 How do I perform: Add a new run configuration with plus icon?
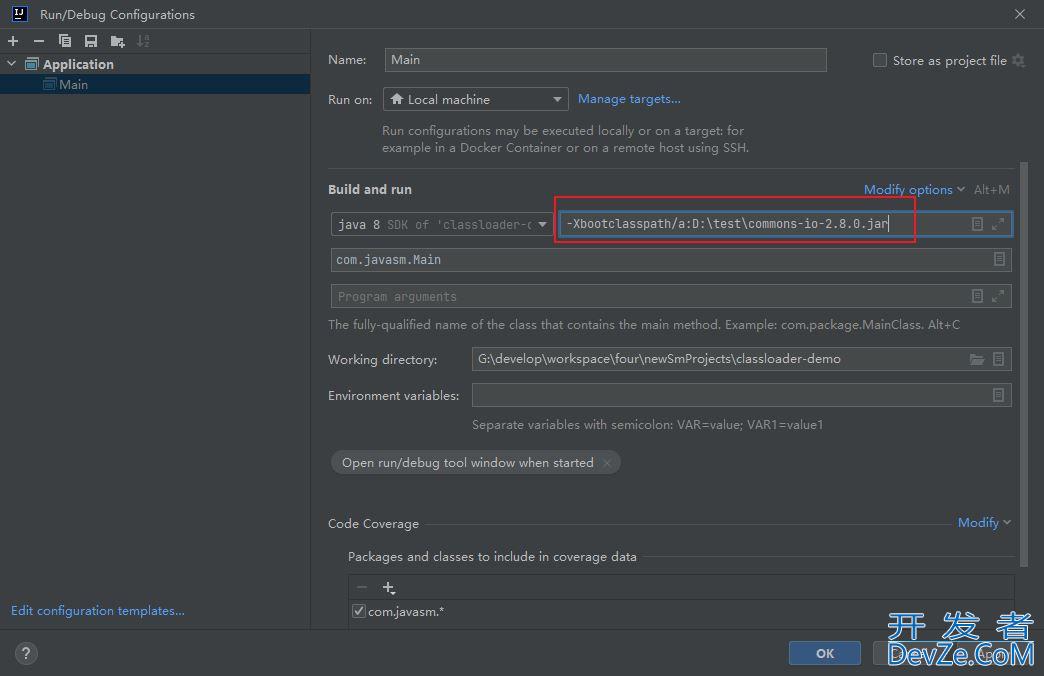[13, 41]
